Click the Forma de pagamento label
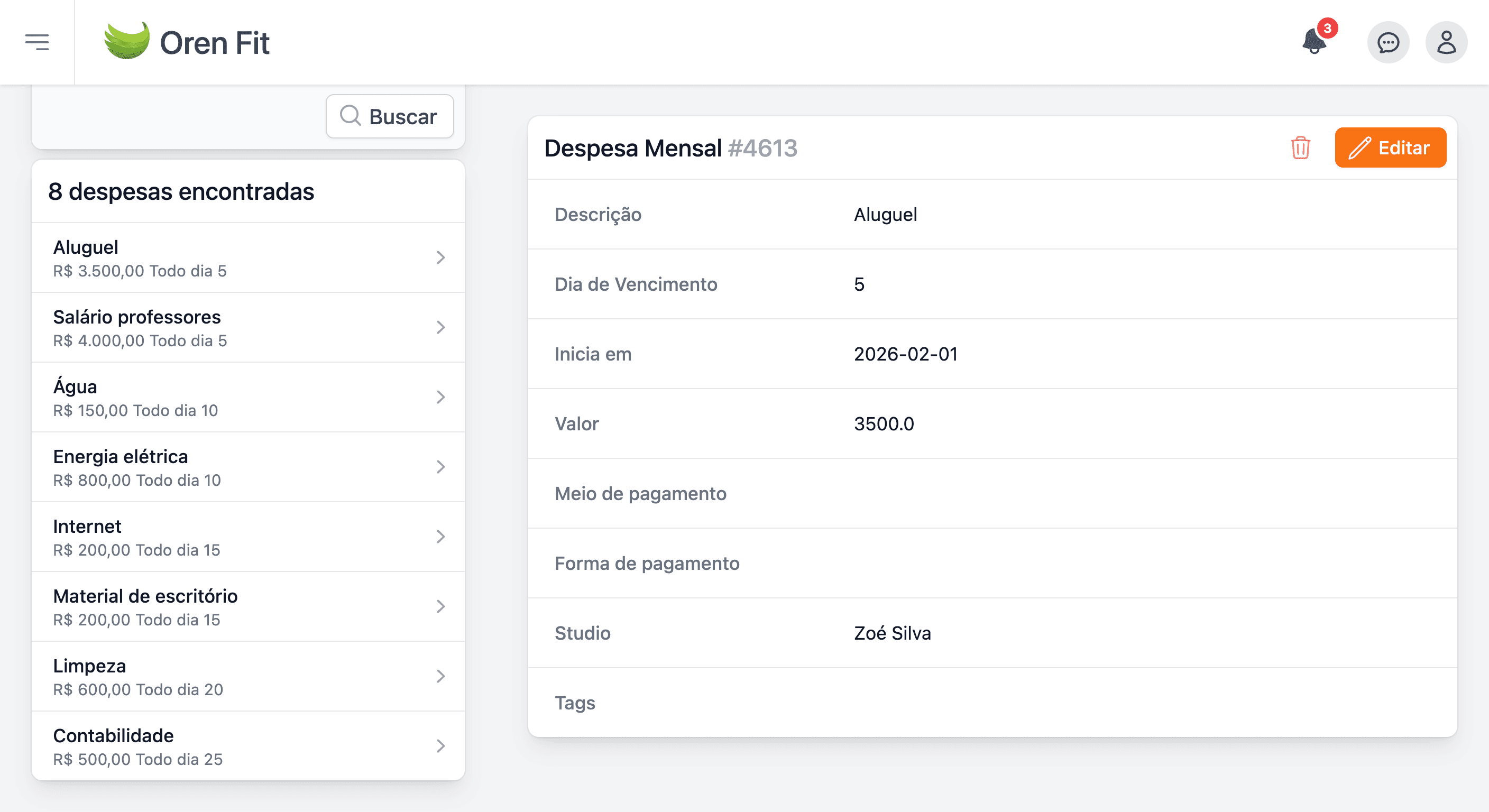The height and width of the screenshot is (812, 1489). (x=647, y=564)
